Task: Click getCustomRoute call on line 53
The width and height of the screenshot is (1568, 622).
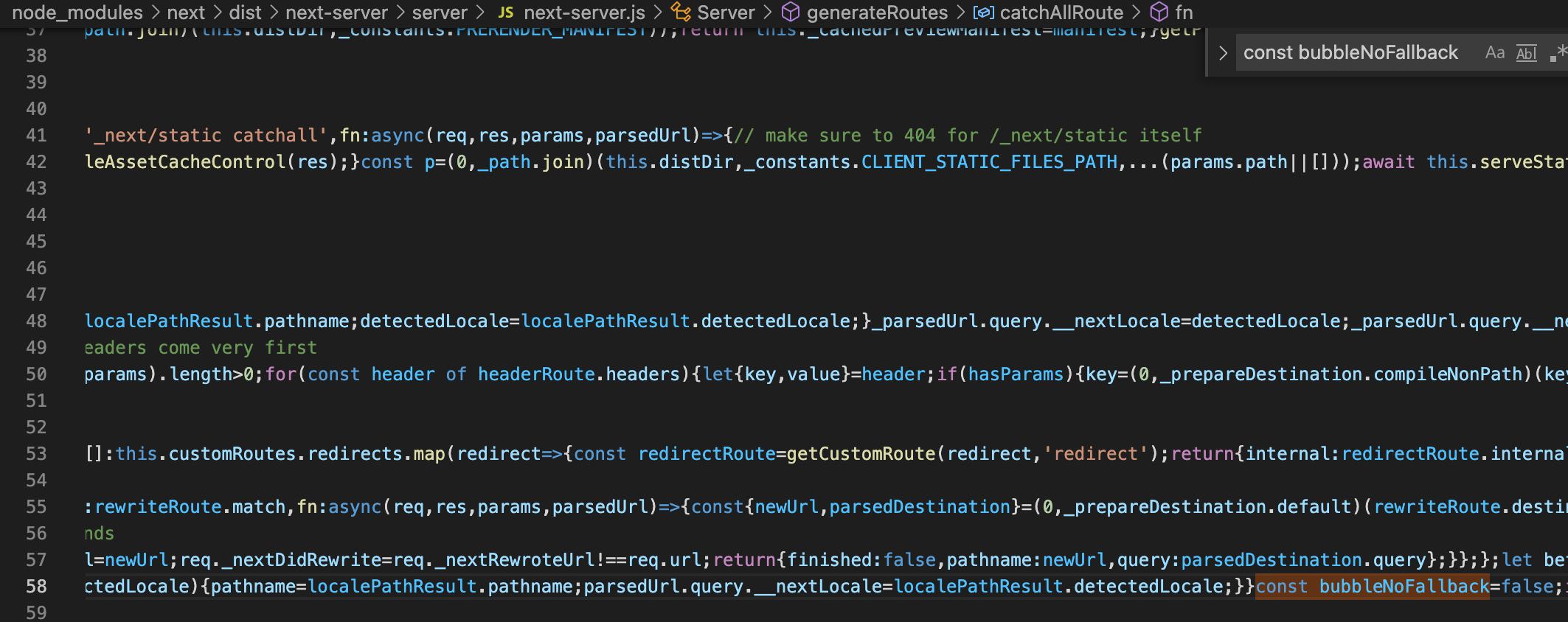Action: coord(861,454)
